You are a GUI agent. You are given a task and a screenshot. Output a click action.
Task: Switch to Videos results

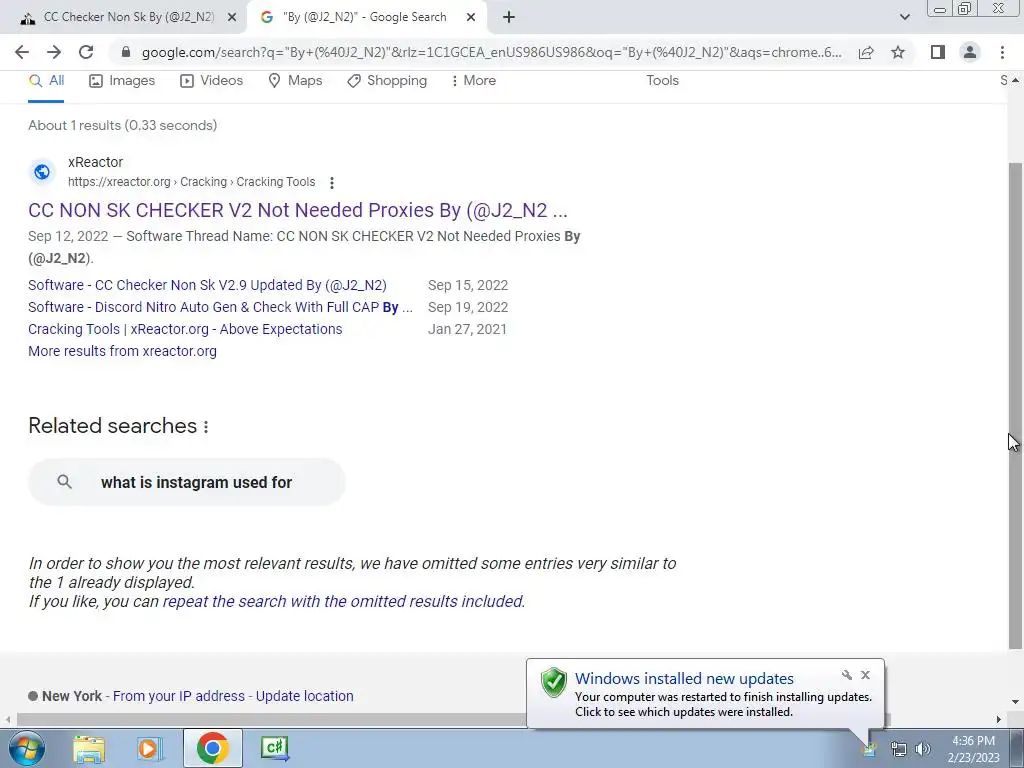pyautogui.click(x=212, y=80)
